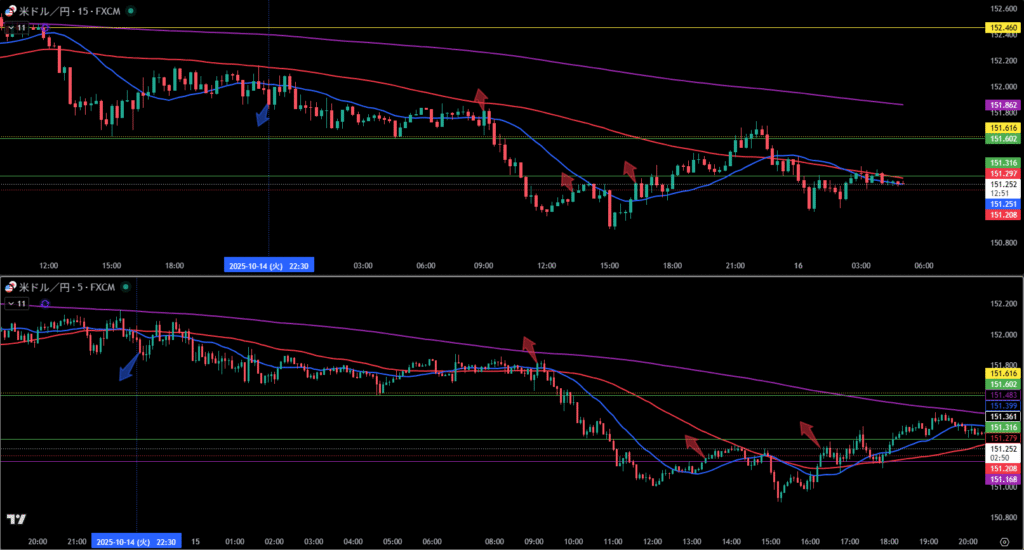Viewport: 1024px width, 550px height.
Task: Open time axis settings gear in lower chart
Action: [x=1003, y=540]
